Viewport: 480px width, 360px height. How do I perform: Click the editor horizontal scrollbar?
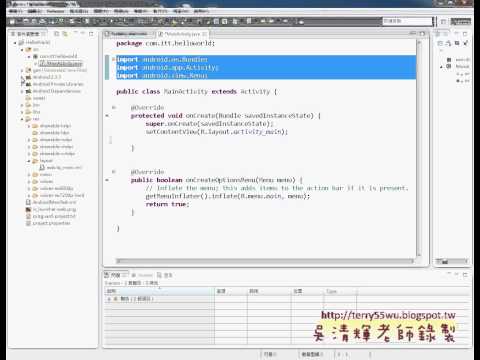pyautogui.click(x=265, y=261)
